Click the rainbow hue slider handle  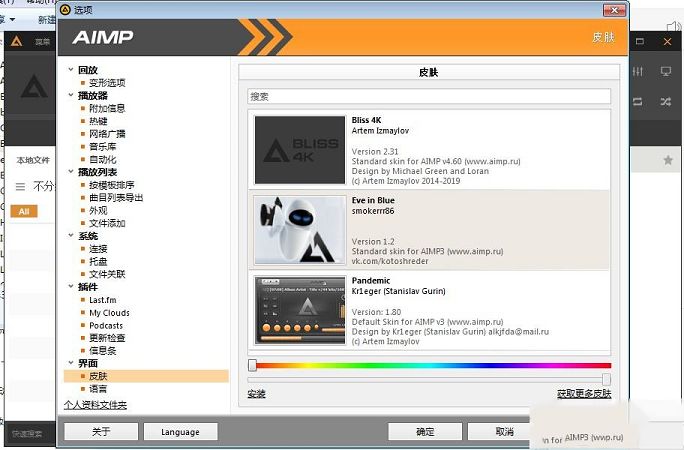(x=252, y=365)
